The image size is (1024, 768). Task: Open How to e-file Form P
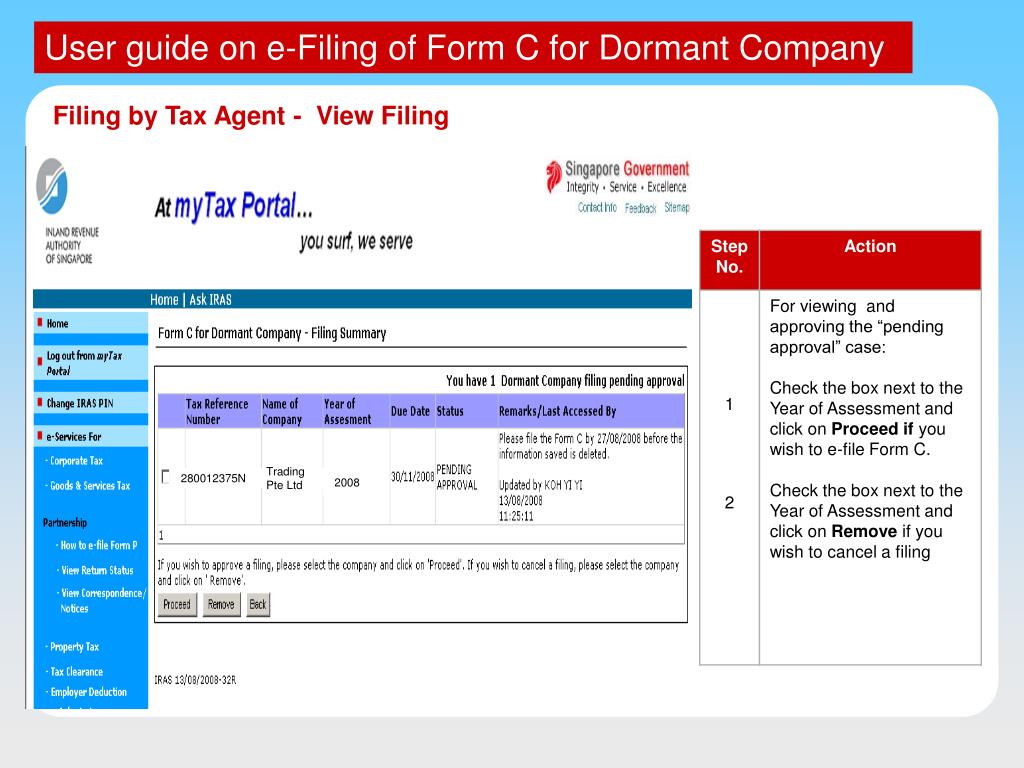(x=97, y=545)
